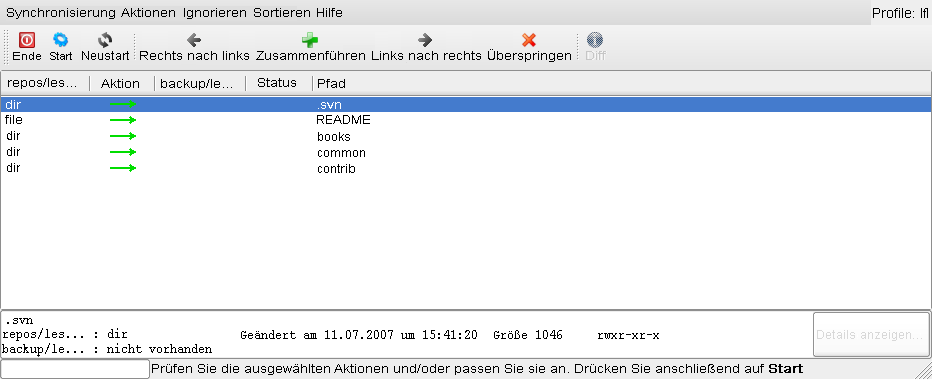Select the books path entry
This screenshot has height=379, width=932.
333,137
